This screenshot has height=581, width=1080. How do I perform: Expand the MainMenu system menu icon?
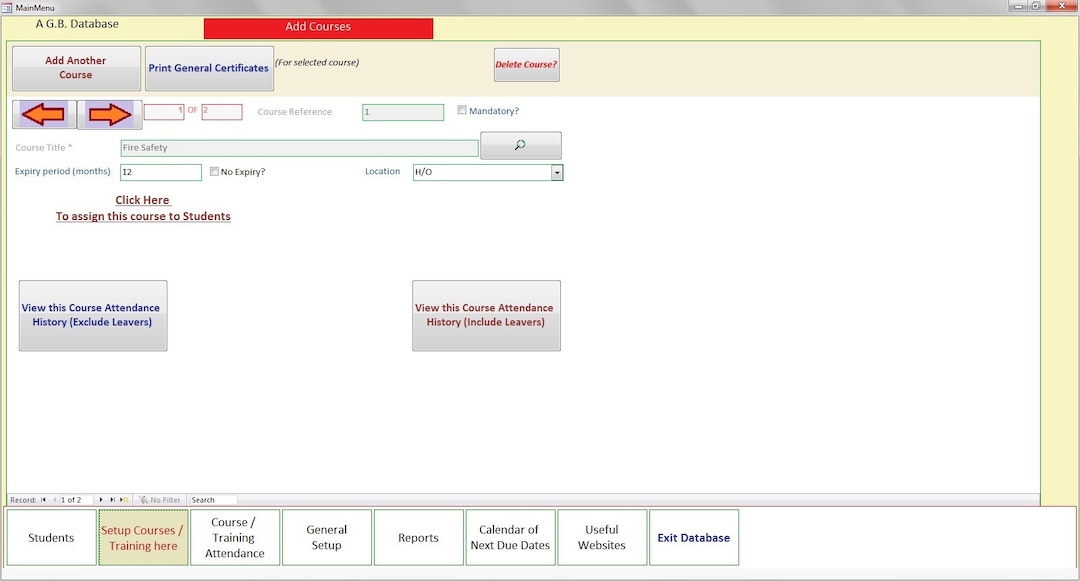pyautogui.click(x=7, y=6)
